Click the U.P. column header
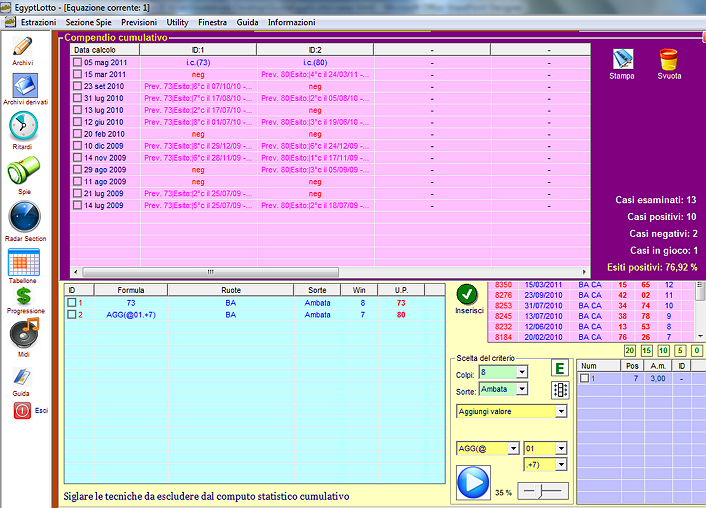 pos(401,290)
